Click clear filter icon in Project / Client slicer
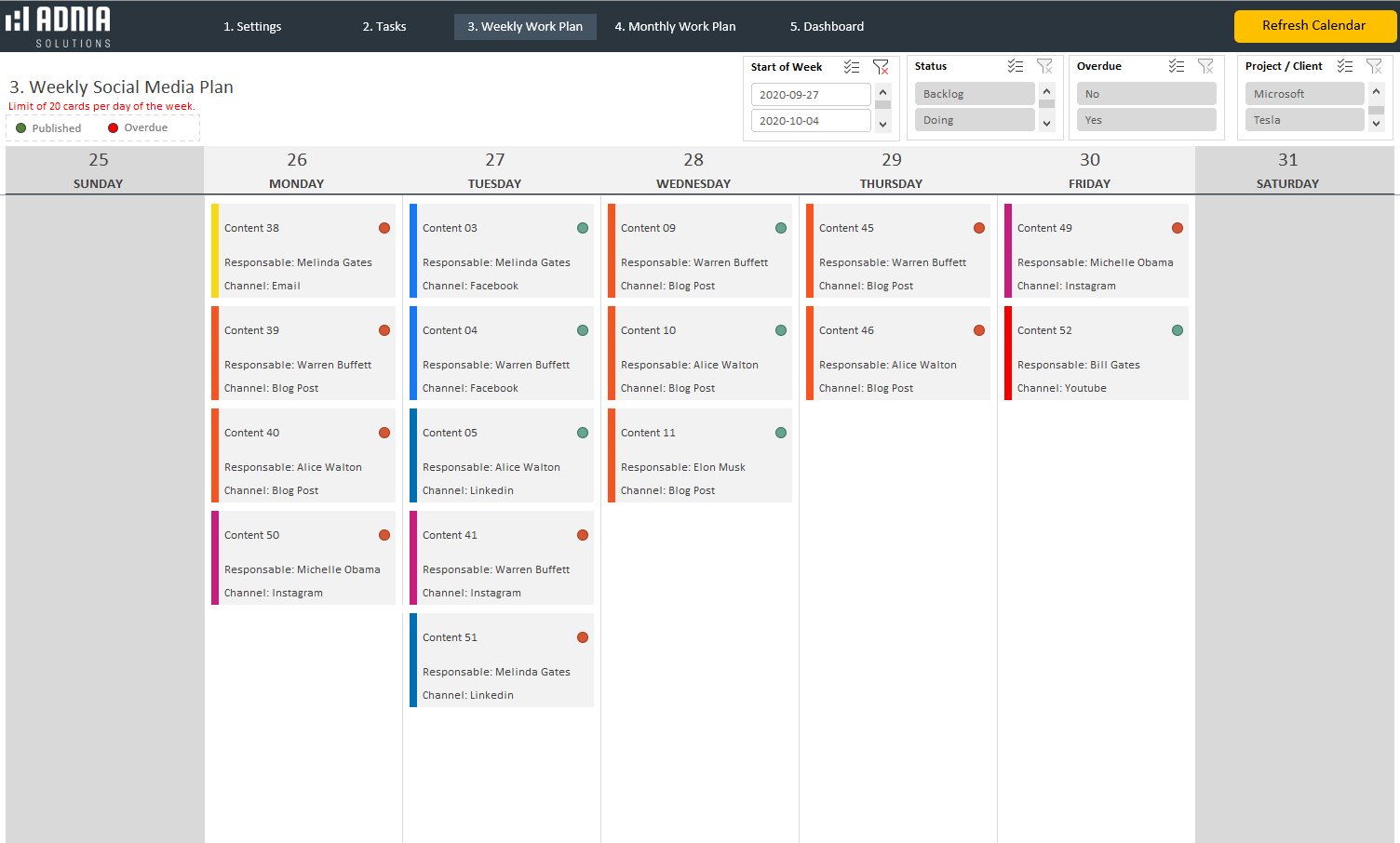This screenshot has height=843, width=1400. pos(1374,66)
